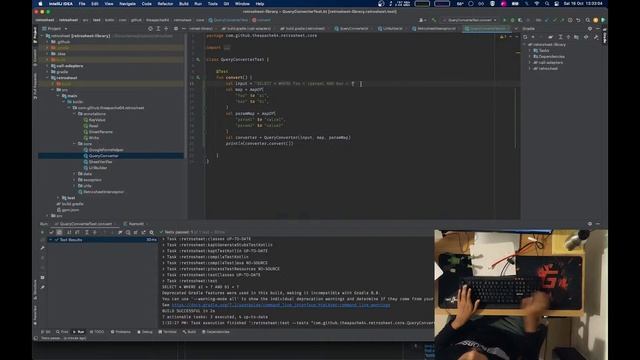Select Test Results row in Run panel
The height and width of the screenshot is (360, 640).
tap(103, 240)
